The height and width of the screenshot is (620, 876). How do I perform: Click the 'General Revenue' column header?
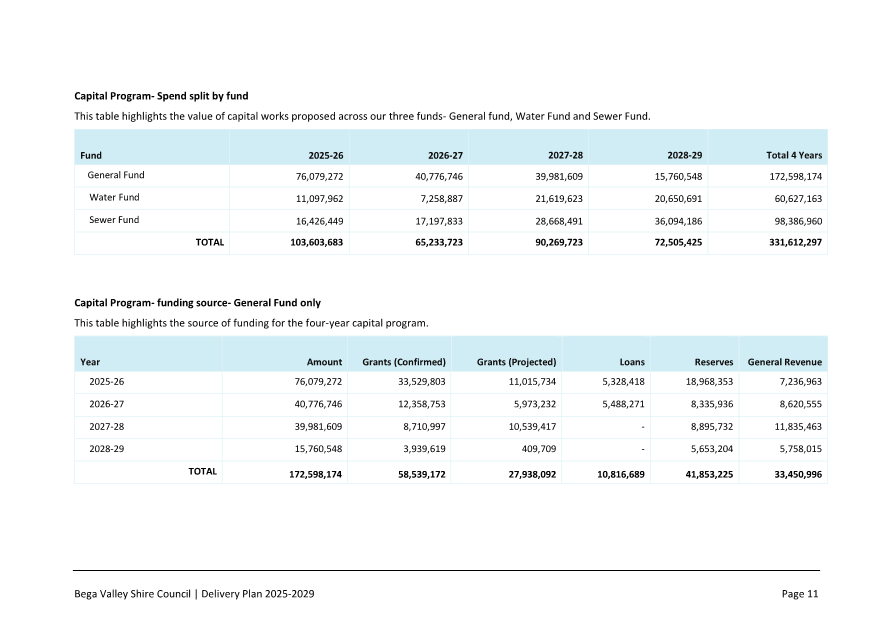tap(784, 362)
